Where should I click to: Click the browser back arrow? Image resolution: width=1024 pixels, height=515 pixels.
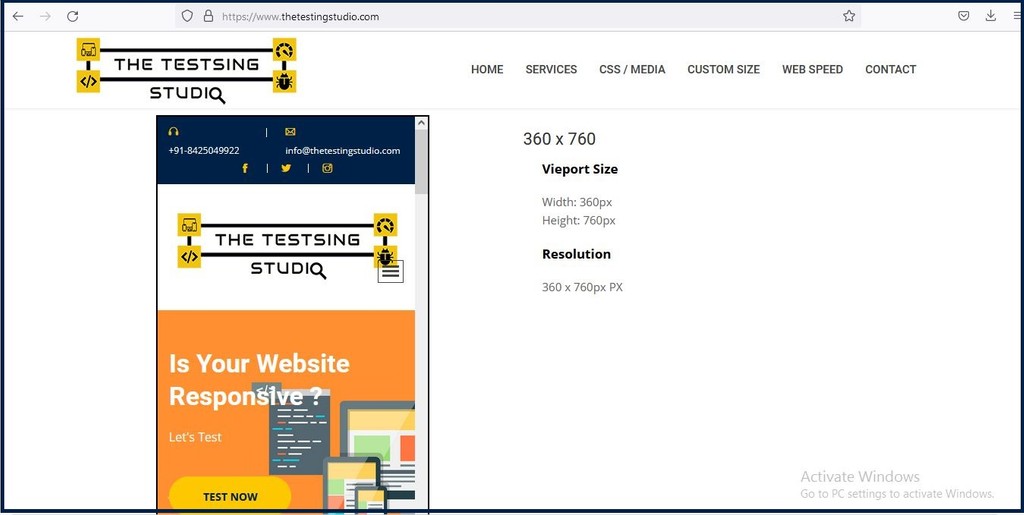18,16
